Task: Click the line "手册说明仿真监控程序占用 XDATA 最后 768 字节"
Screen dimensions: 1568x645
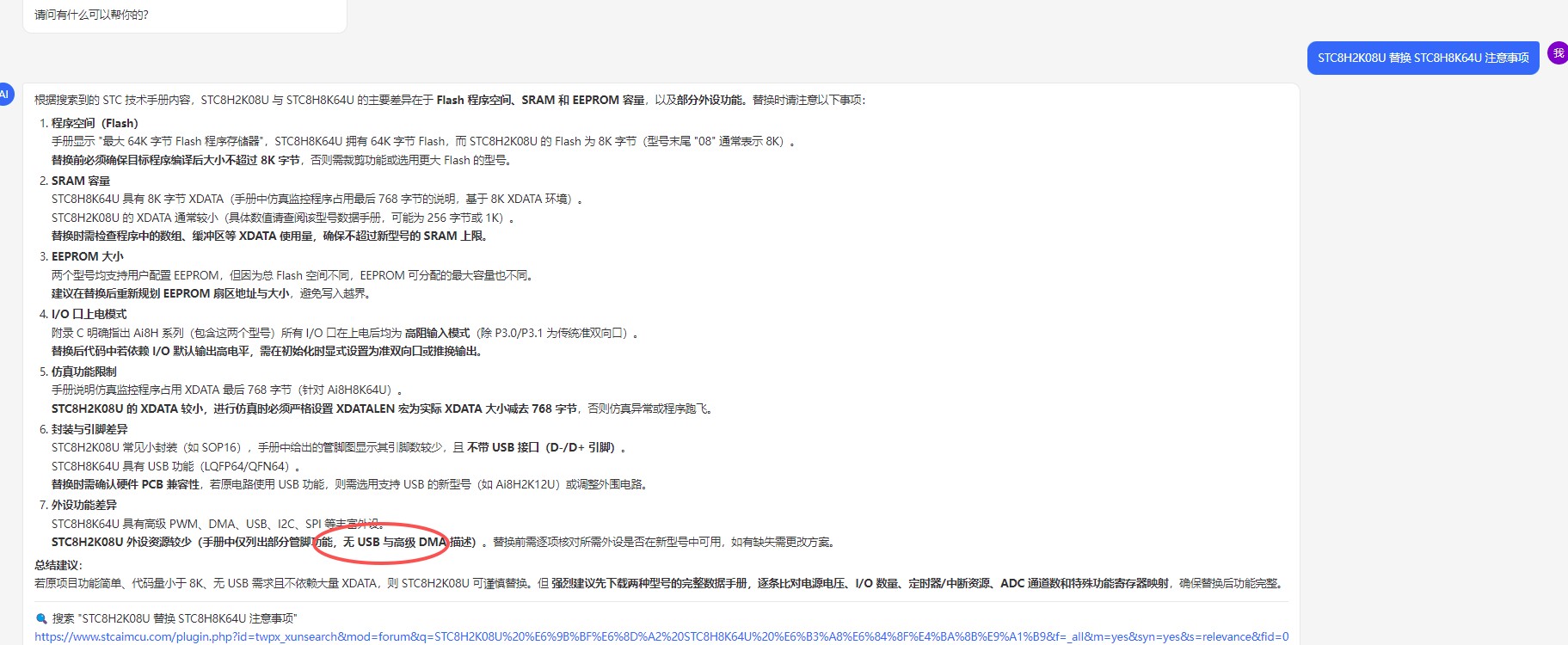Action: tap(228, 390)
